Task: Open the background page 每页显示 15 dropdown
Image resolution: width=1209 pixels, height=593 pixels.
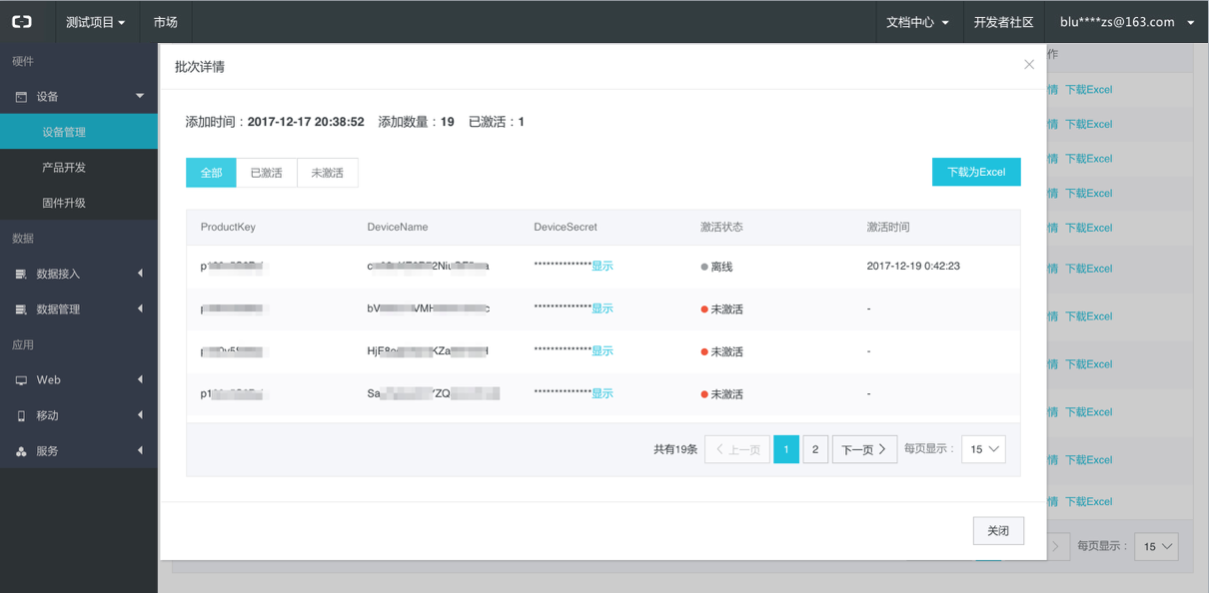Action: [x=1156, y=547]
